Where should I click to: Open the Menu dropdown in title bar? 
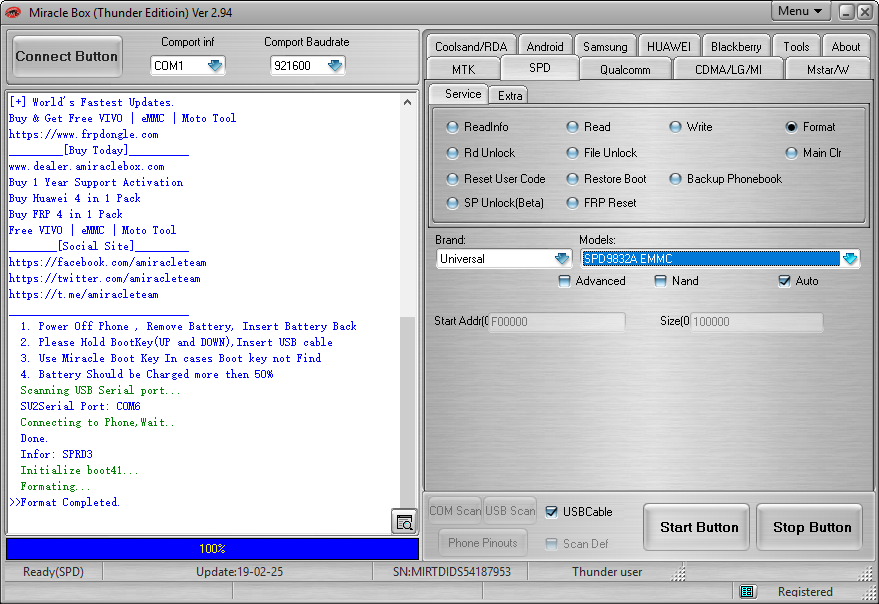[x=800, y=11]
